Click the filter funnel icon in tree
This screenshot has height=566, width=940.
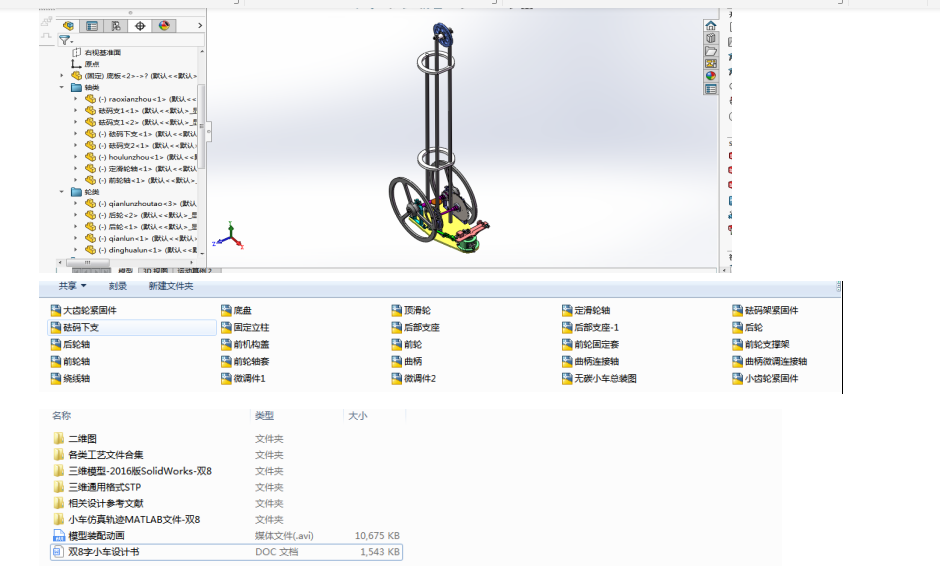(x=65, y=40)
